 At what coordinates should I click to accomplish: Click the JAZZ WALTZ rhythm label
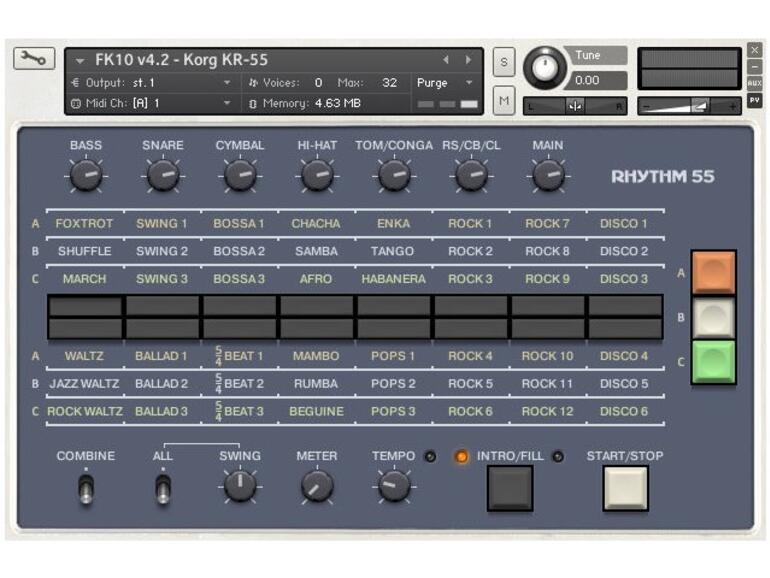coord(84,384)
